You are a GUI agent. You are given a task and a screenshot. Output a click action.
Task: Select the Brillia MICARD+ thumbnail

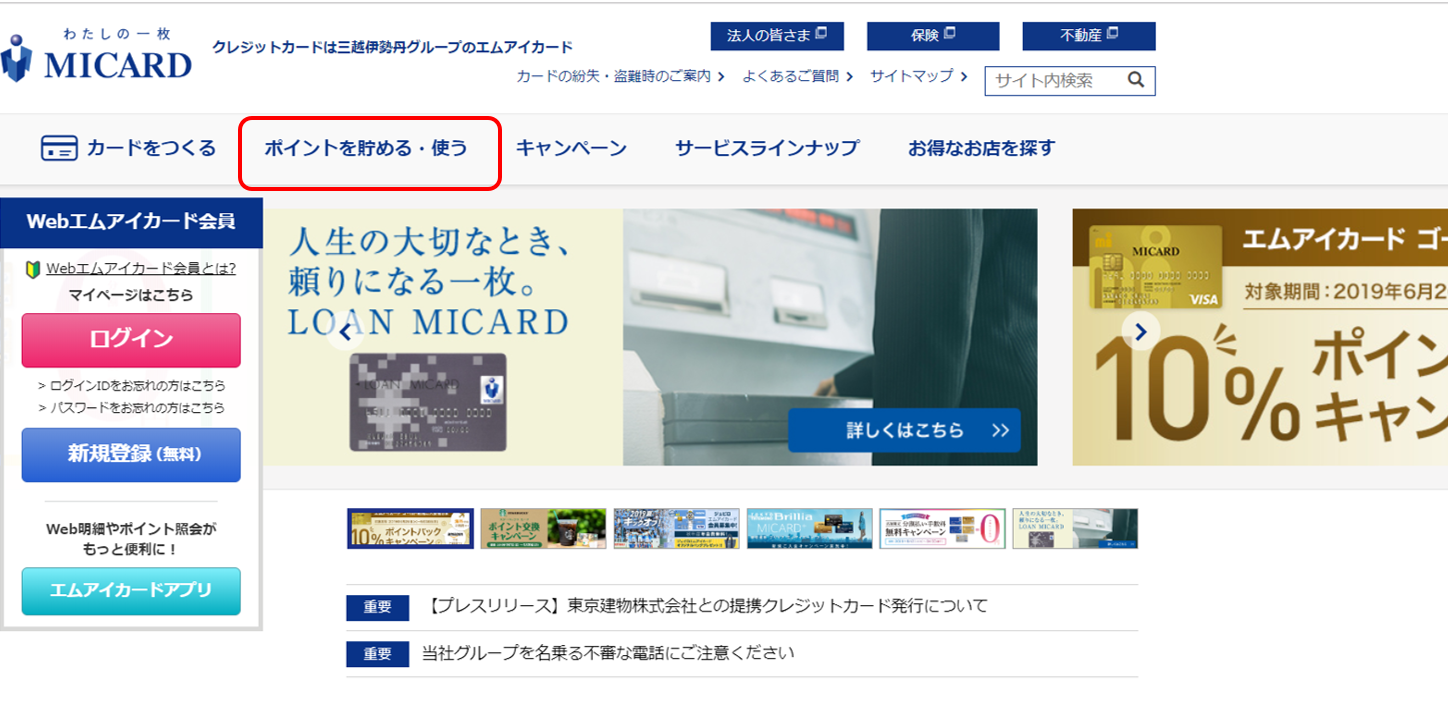click(x=810, y=529)
